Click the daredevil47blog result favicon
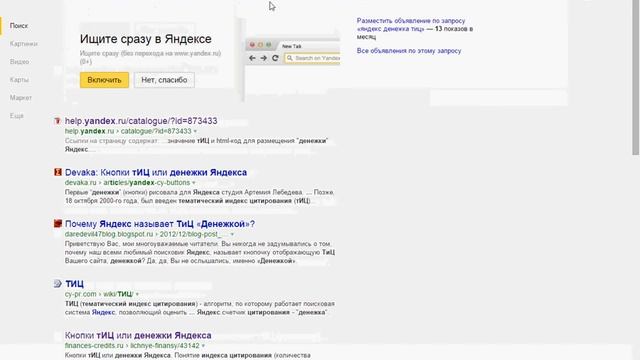The image size is (640, 360). point(58,224)
